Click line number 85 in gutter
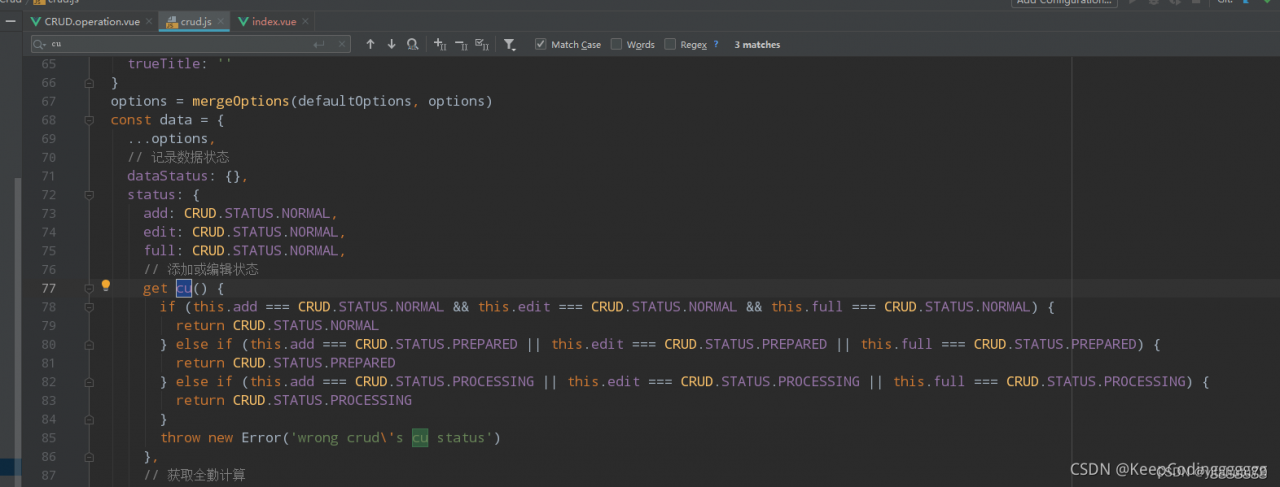The width and height of the screenshot is (1280, 487). [x=48, y=437]
